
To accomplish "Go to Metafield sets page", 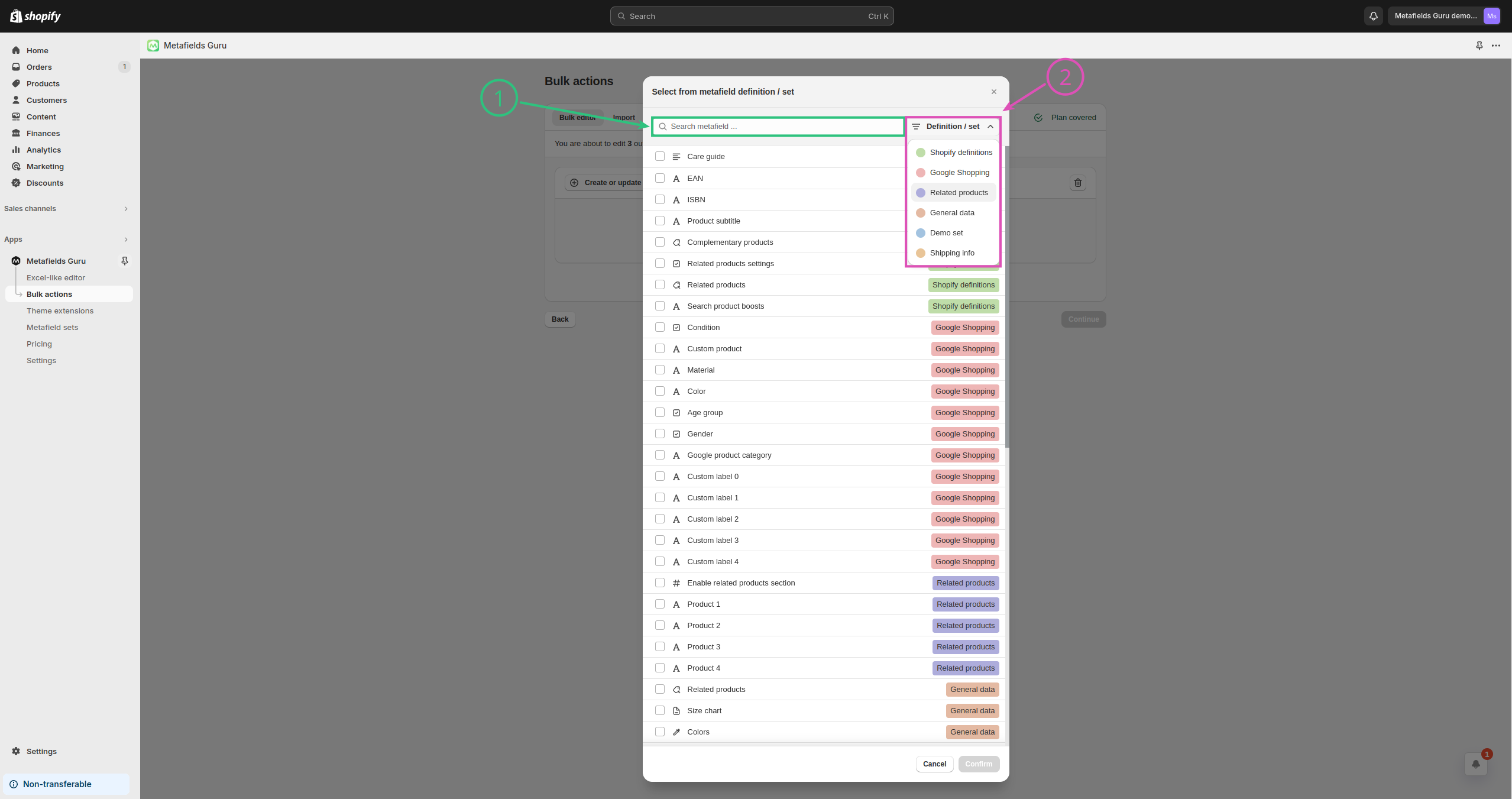I will [52, 327].
